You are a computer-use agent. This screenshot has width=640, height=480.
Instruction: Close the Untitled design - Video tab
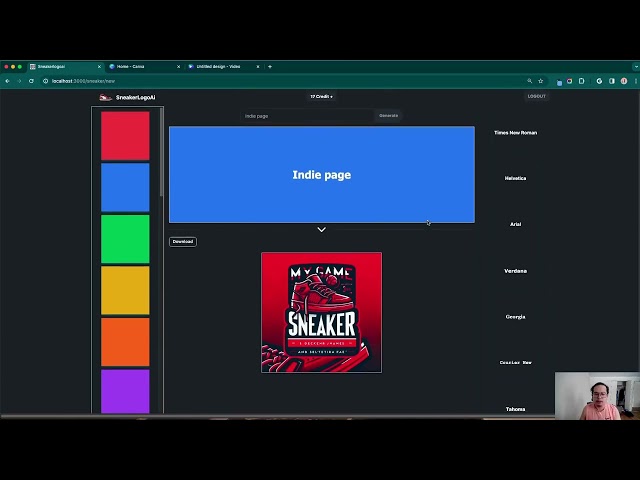pos(258,67)
